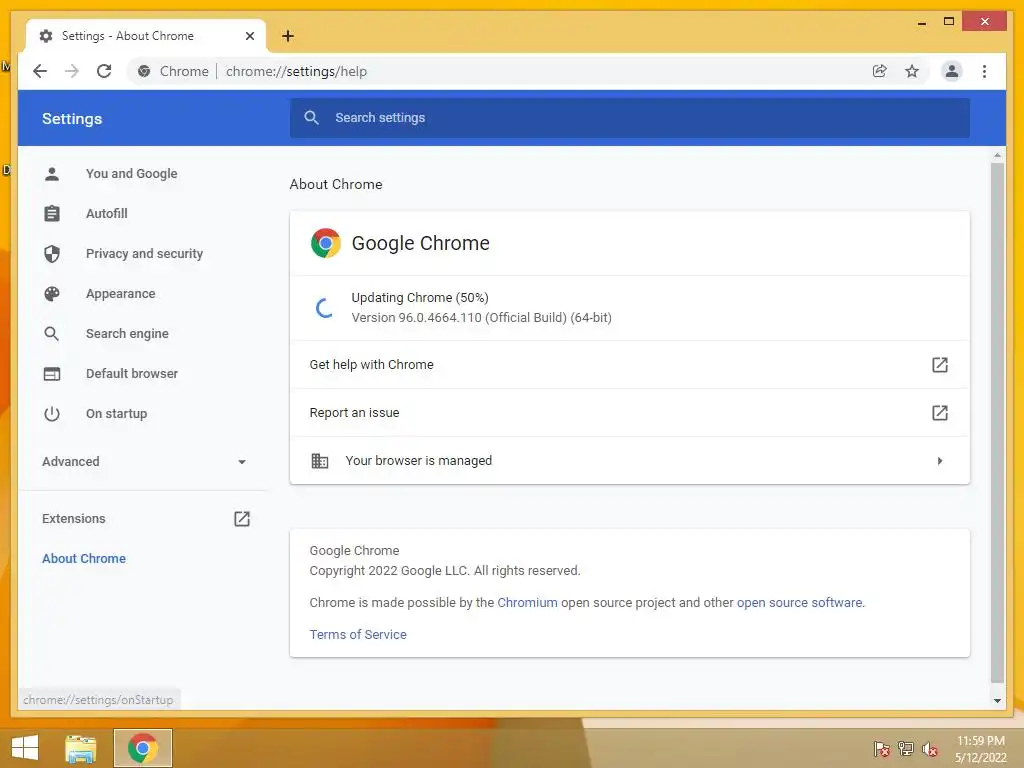Click the Updating Chrome (50%) status text
The width and height of the screenshot is (1024, 768).
click(x=420, y=298)
